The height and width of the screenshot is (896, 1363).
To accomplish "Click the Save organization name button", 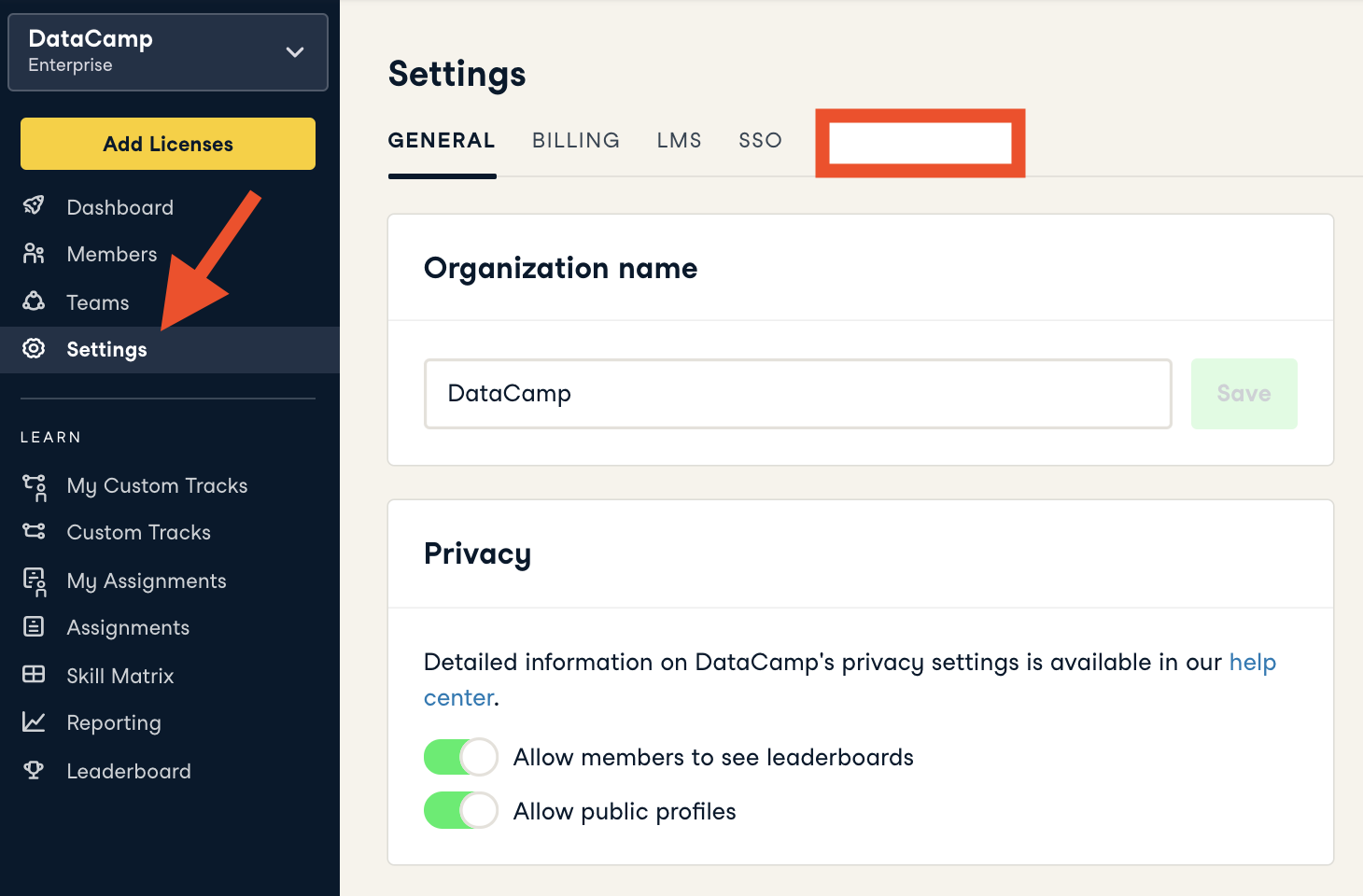I will (x=1244, y=394).
